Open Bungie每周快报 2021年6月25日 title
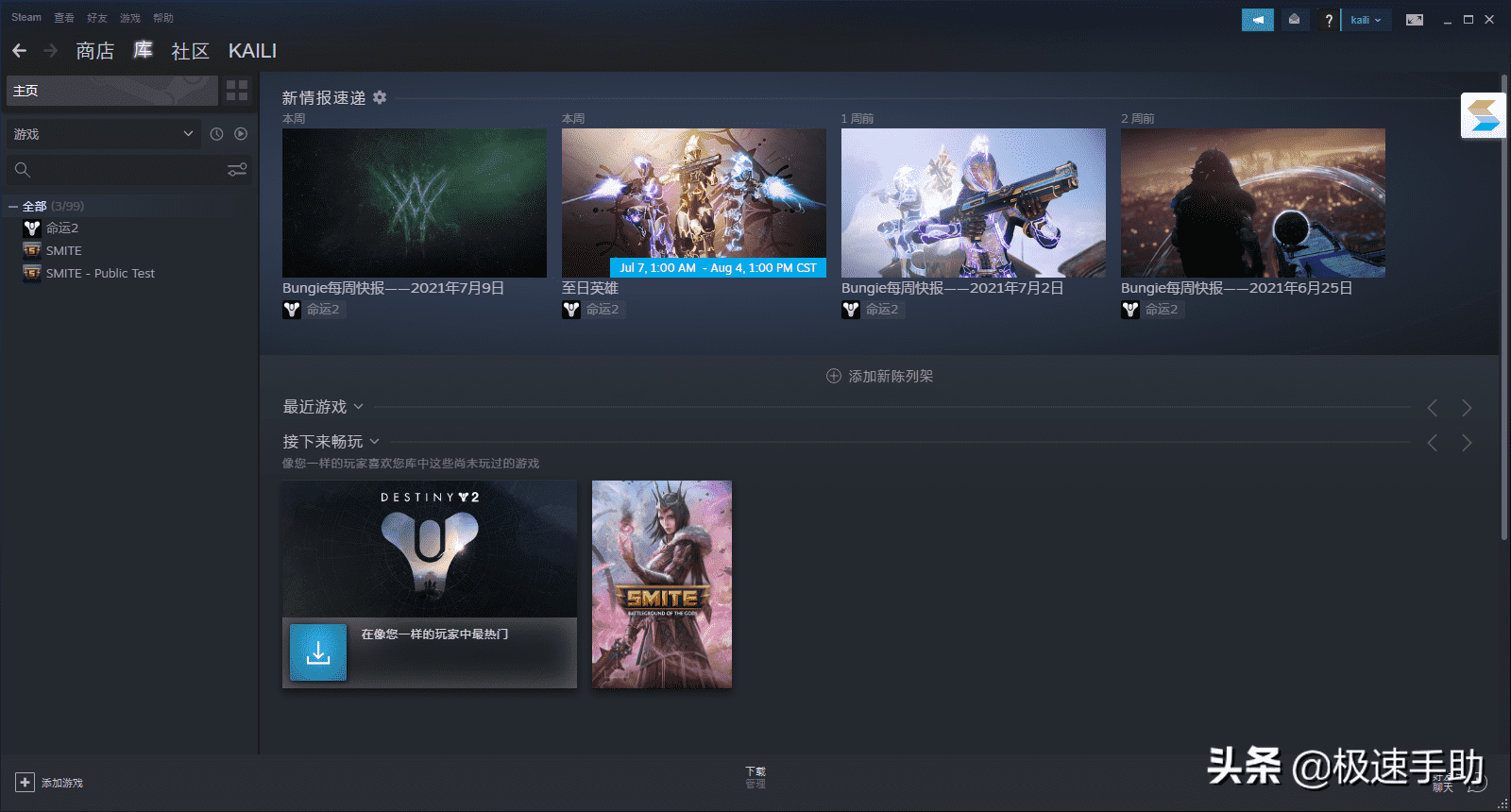 pyautogui.click(x=1236, y=288)
